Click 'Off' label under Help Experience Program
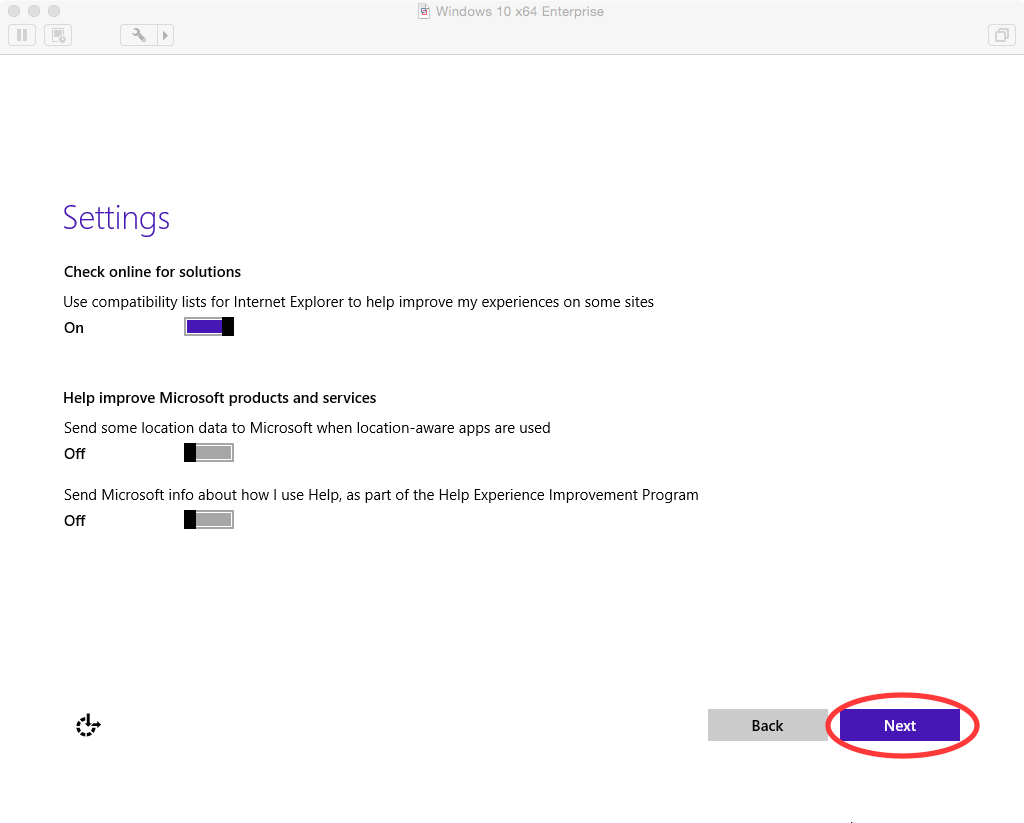 [74, 521]
